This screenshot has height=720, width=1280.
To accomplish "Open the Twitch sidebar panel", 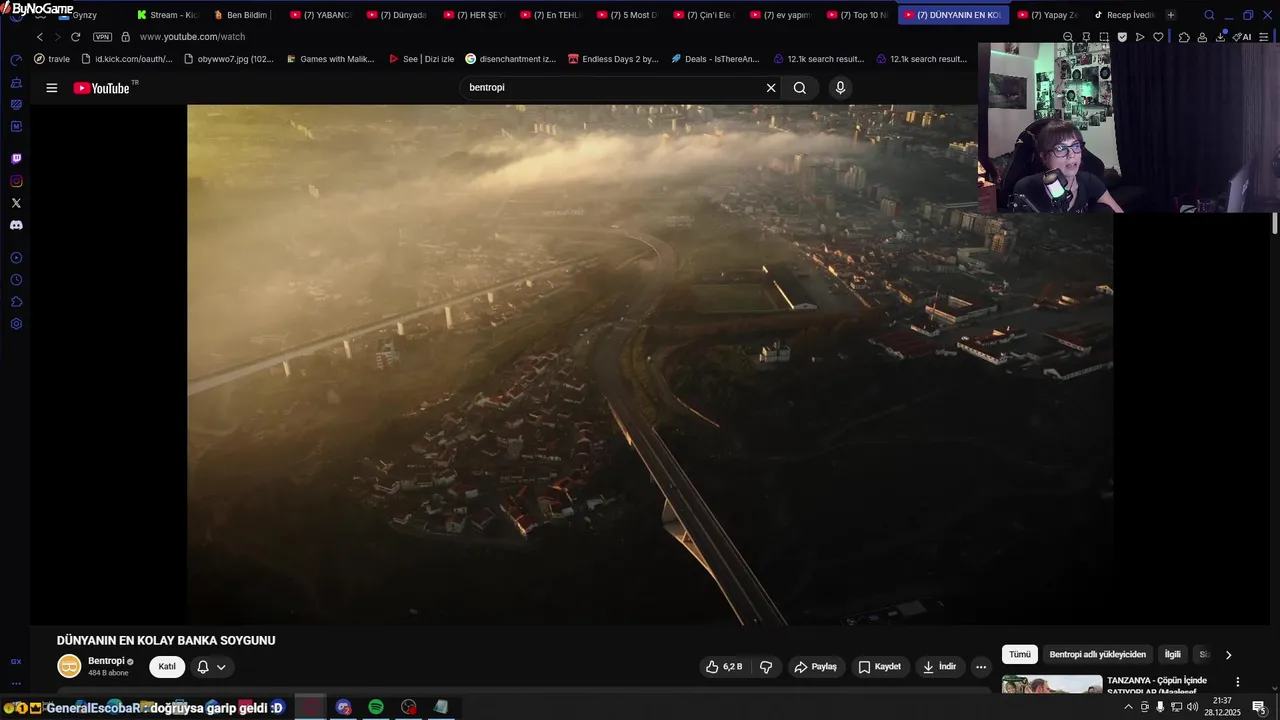I will coord(16,158).
